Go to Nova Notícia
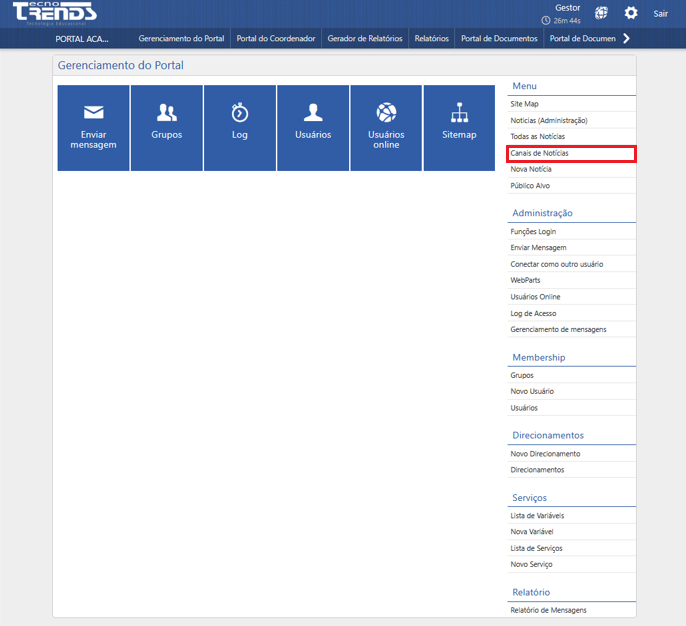The image size is (686, 626). (x=531, y=169)
